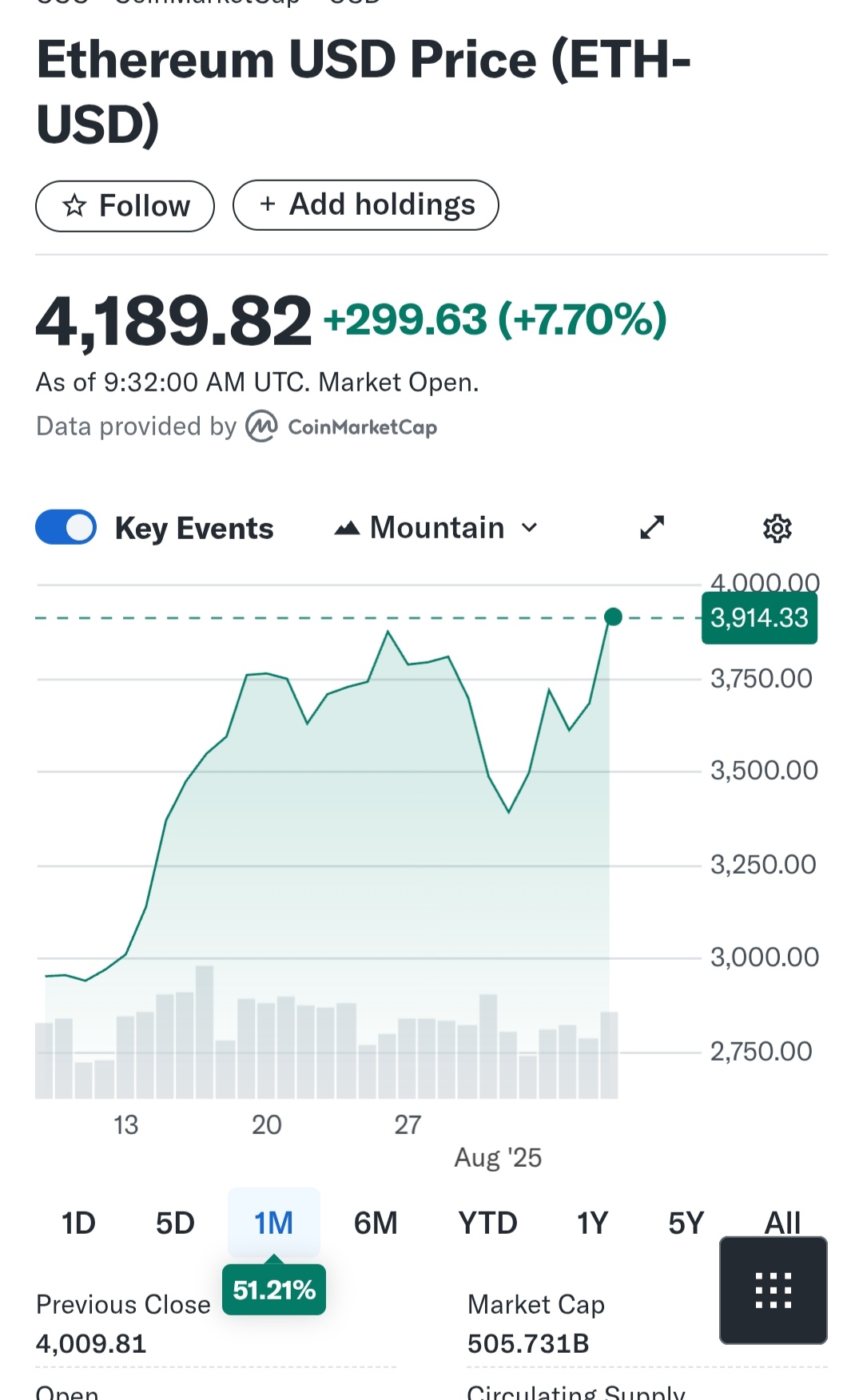
Task: Tap the CoinMarketCap logo
Action: (x=342, y=426)
